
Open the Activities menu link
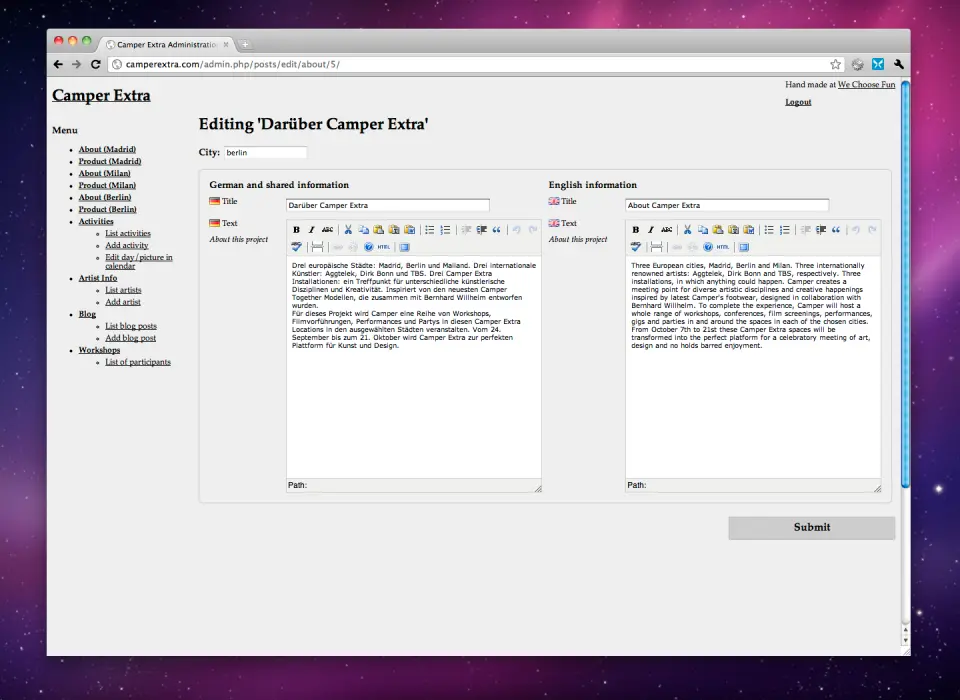[x=96, y=221]
